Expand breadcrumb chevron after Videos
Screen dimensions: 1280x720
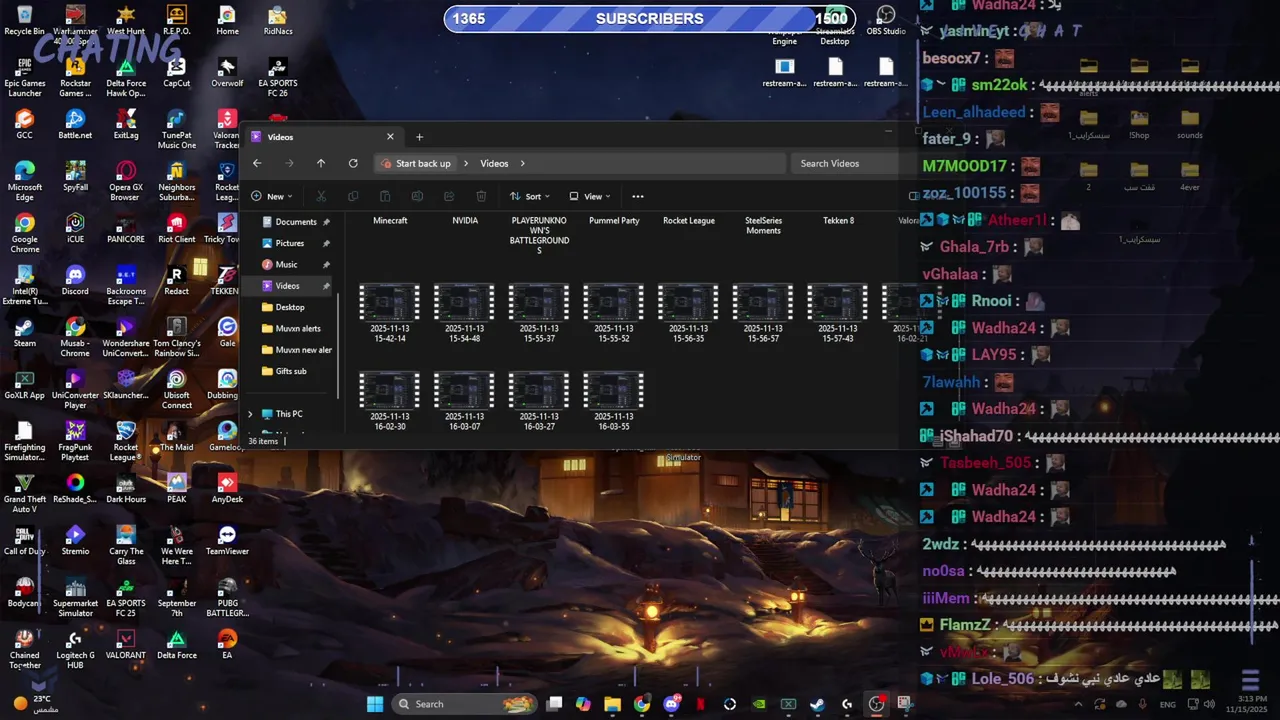[522, 163]
